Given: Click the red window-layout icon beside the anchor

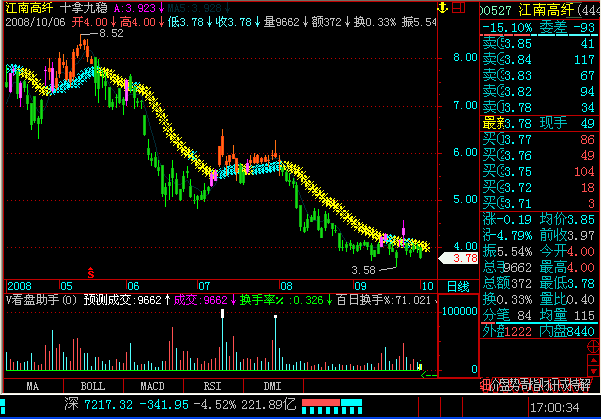Looking at the screenshot, I should 458,7.
